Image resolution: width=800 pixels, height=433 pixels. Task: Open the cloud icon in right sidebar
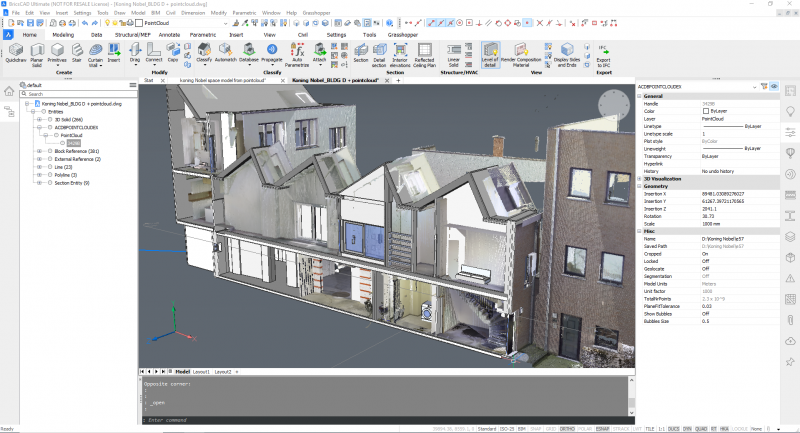pyautogui.click(x=790, y=341)
